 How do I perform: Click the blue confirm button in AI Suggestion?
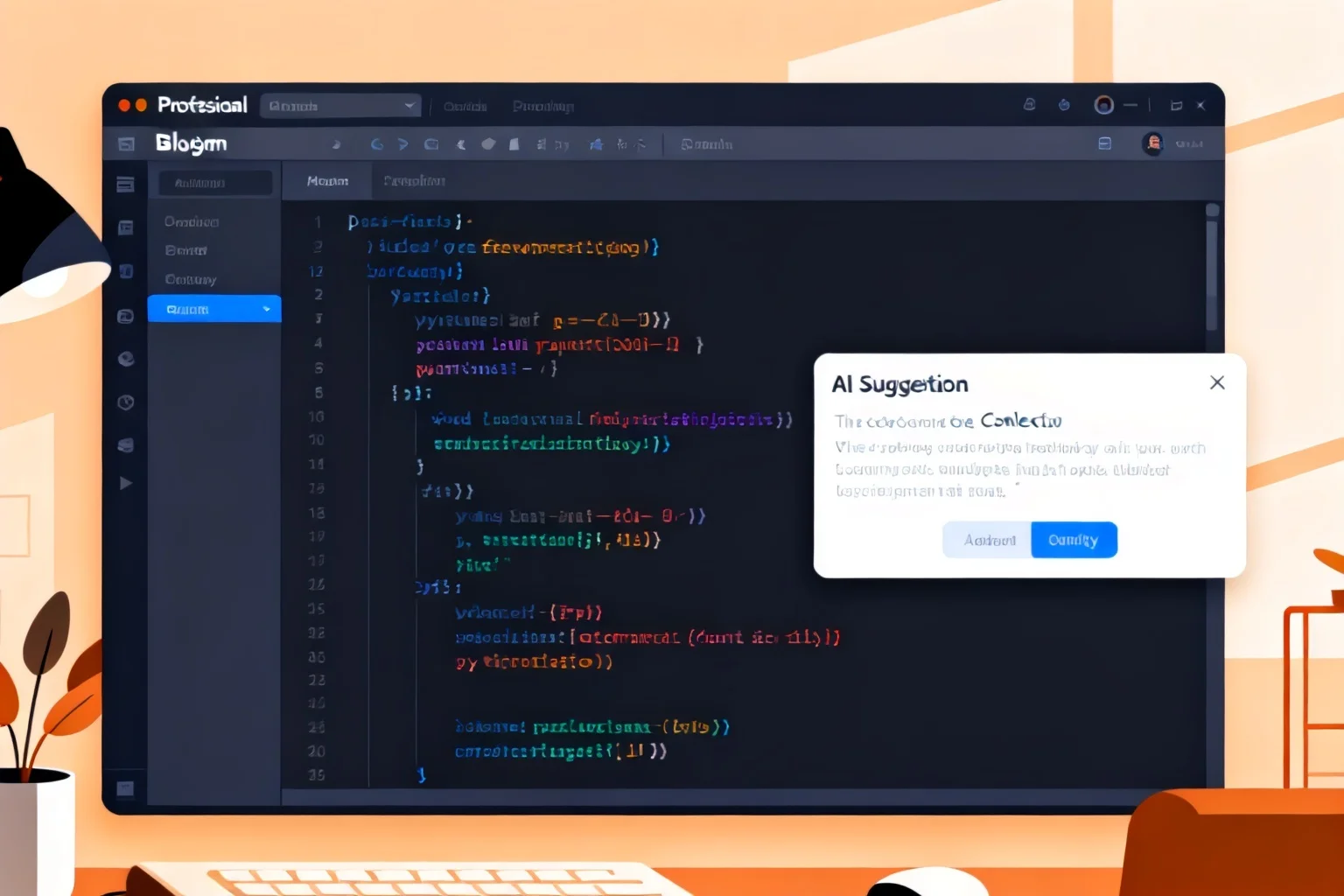point(1074,540)
